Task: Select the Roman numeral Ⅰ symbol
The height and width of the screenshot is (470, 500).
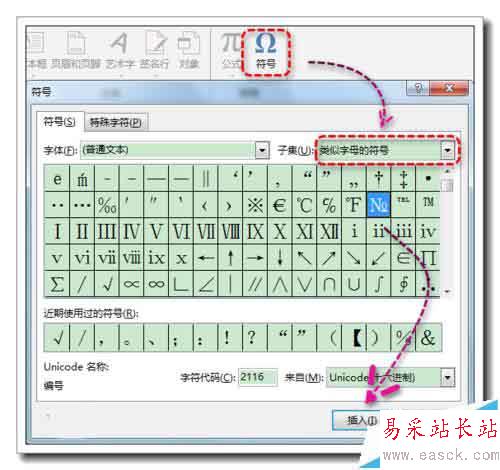Action: pos(57,231)
